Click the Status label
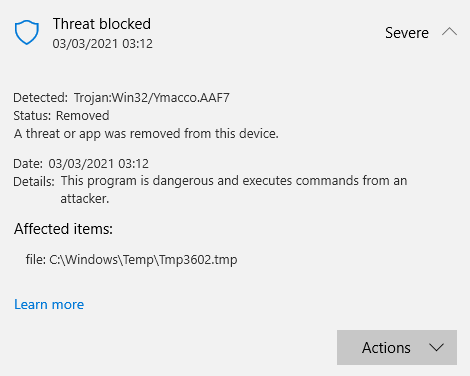 click(x=32, y=116)
